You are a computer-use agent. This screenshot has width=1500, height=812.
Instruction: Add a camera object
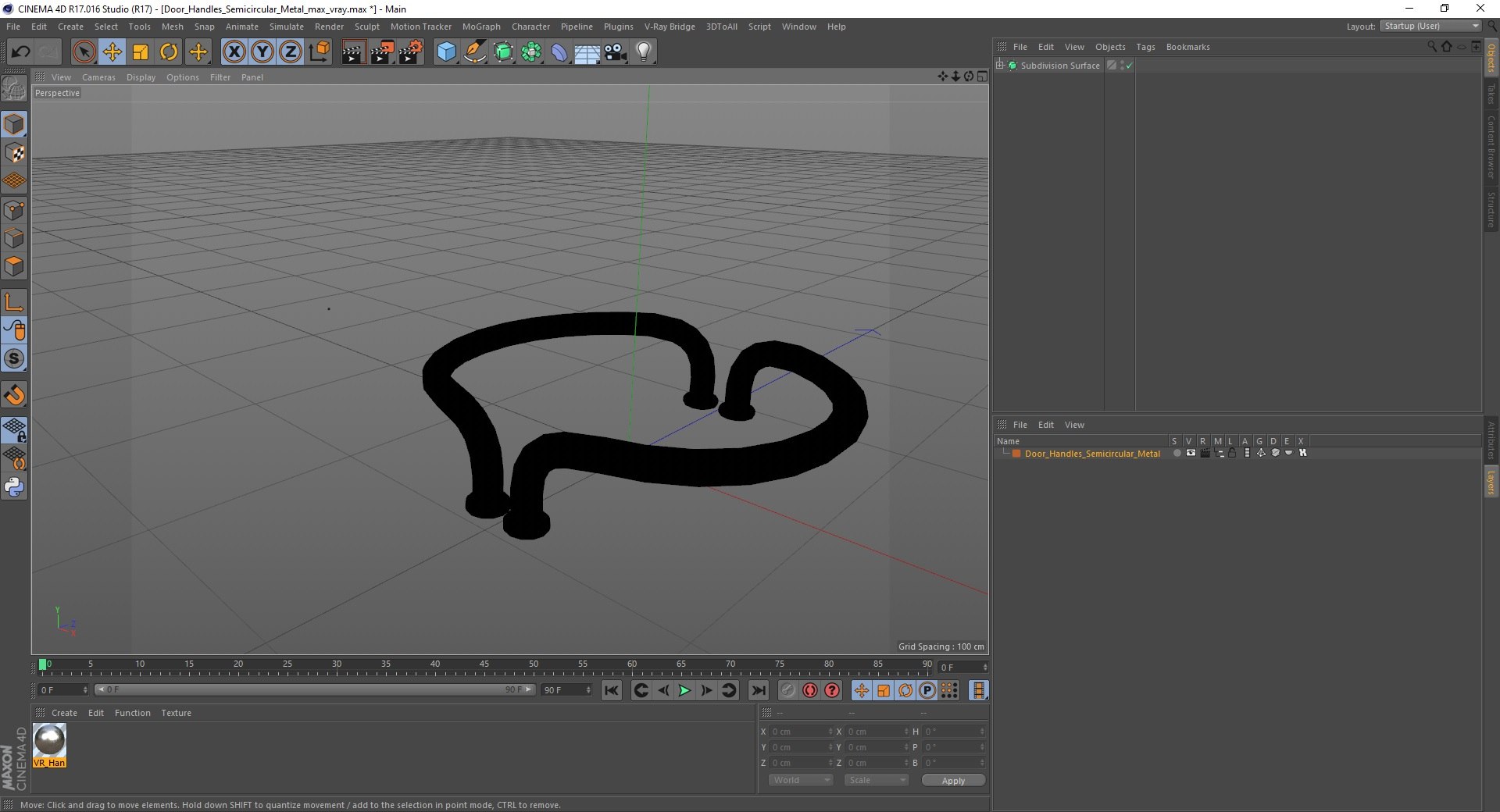pyautogui.click(x=616, y=52)
